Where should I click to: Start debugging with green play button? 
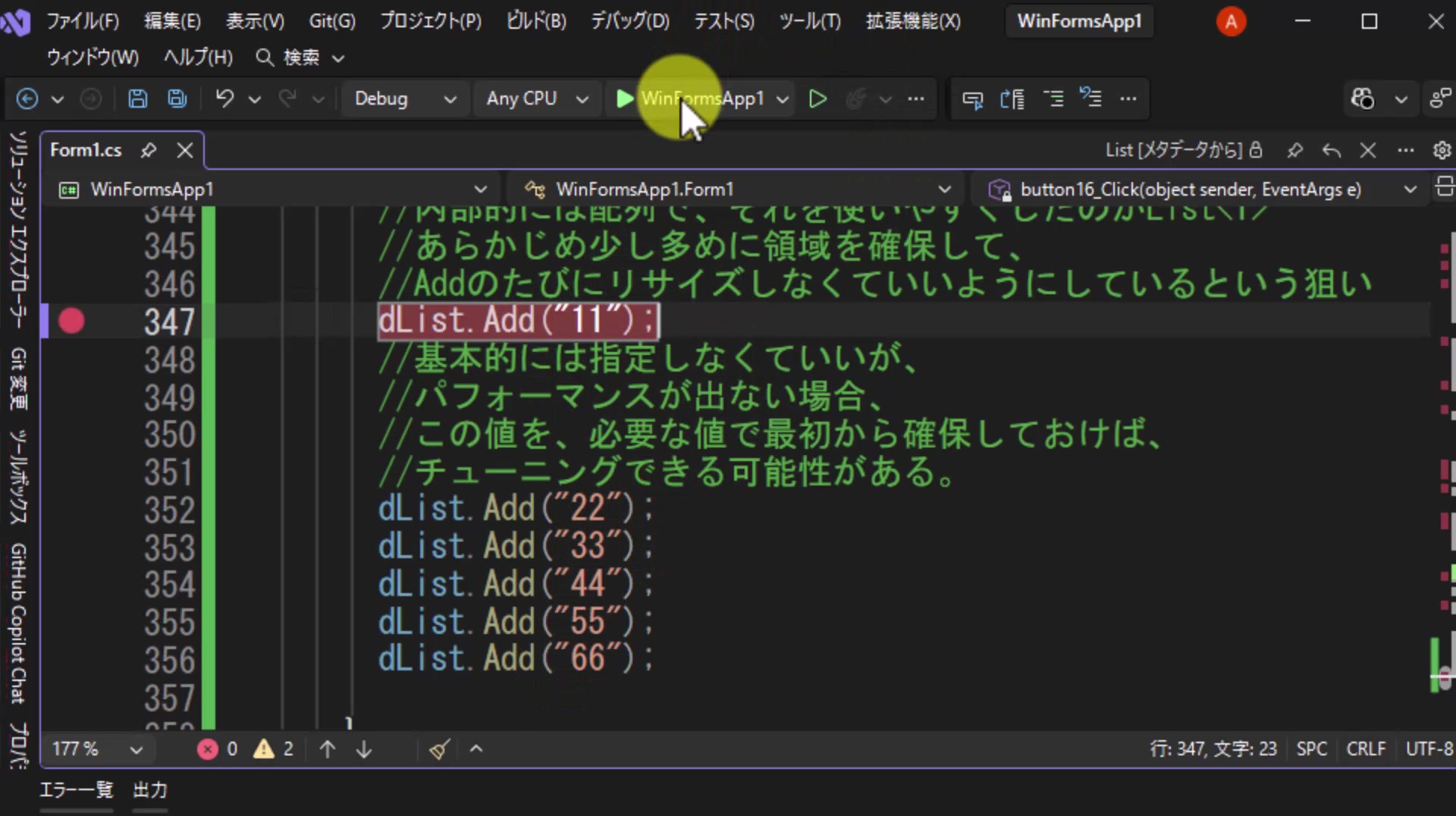point(624,99)
